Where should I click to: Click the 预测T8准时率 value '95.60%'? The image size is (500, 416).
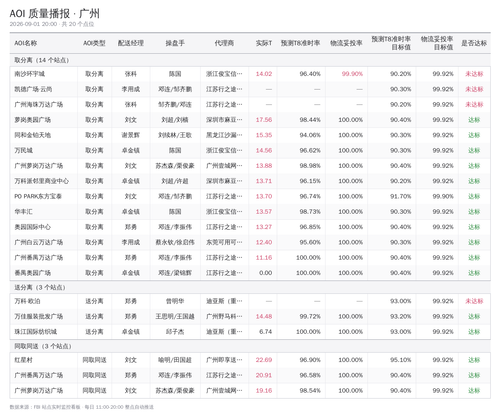[x=310, y=242]
